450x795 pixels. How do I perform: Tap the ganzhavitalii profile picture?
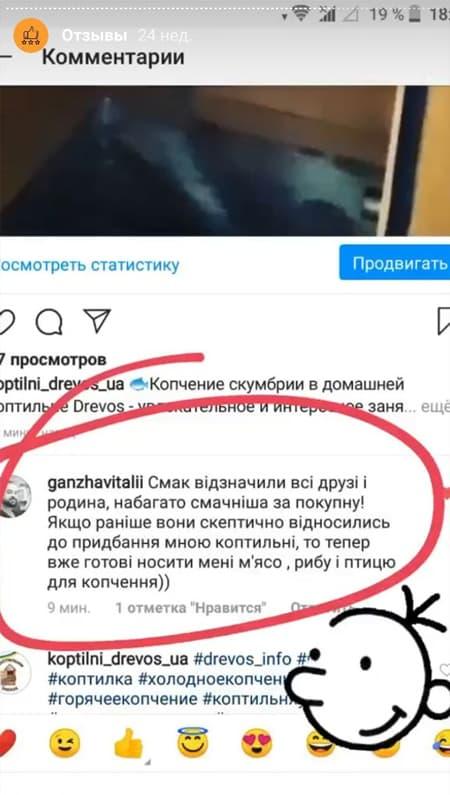[x=14, y=496]
